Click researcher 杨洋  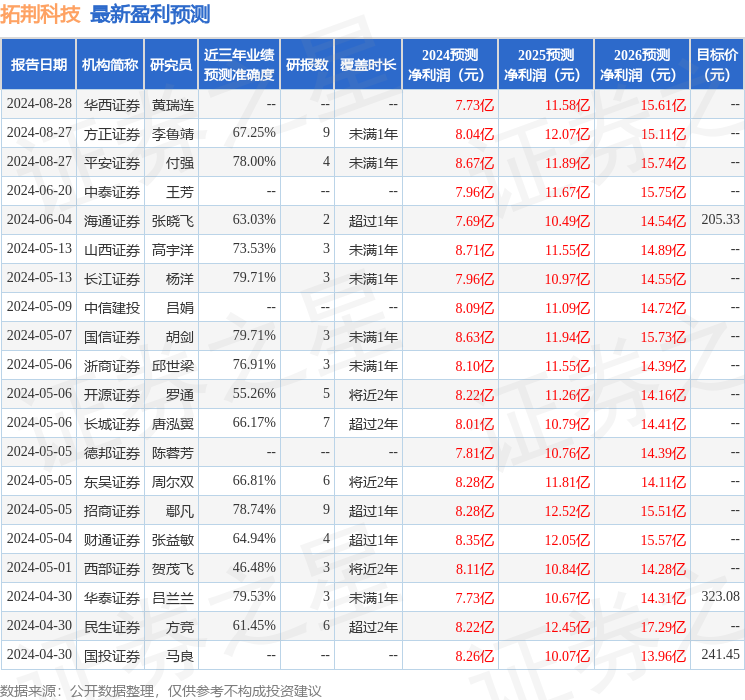(x=180, y=279)
